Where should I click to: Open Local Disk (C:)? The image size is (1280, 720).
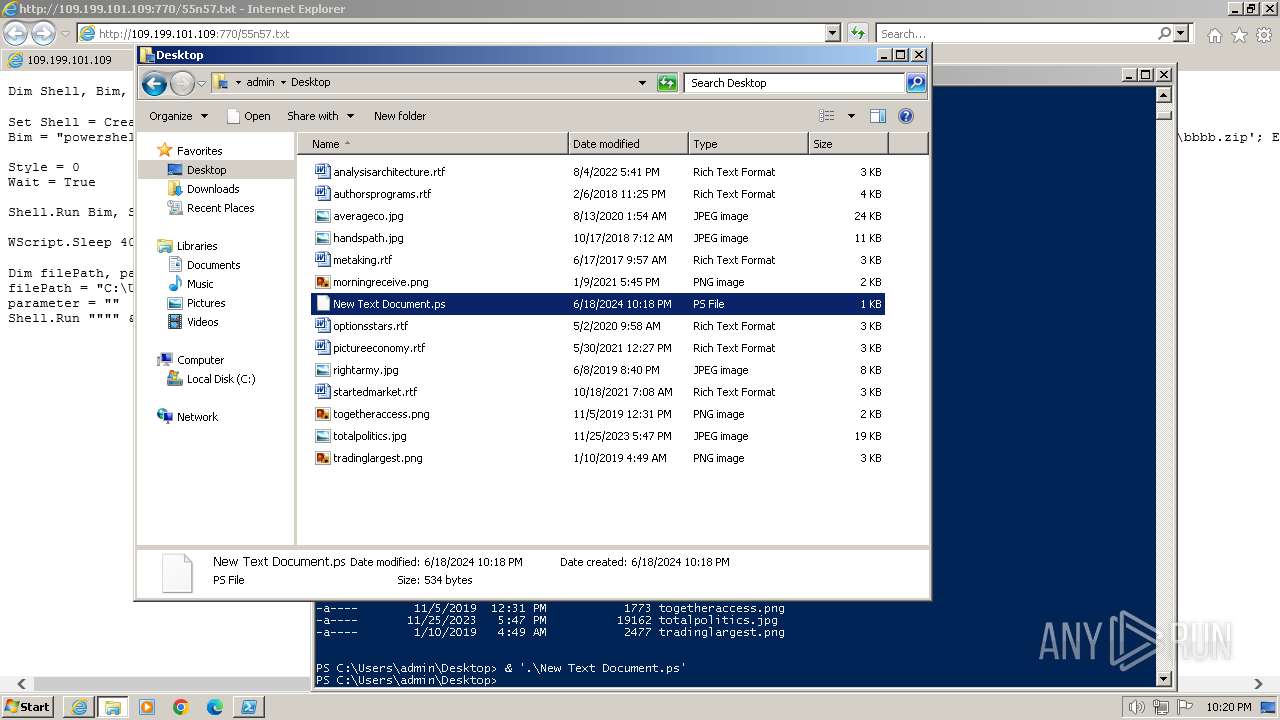(220, 379)
